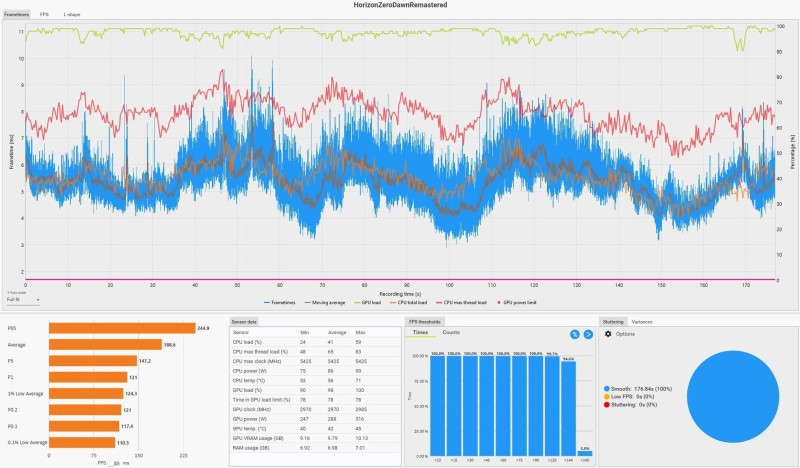Select the FPS thresholds tab
This screenshot has width=800, height=468.
(425, 322)
